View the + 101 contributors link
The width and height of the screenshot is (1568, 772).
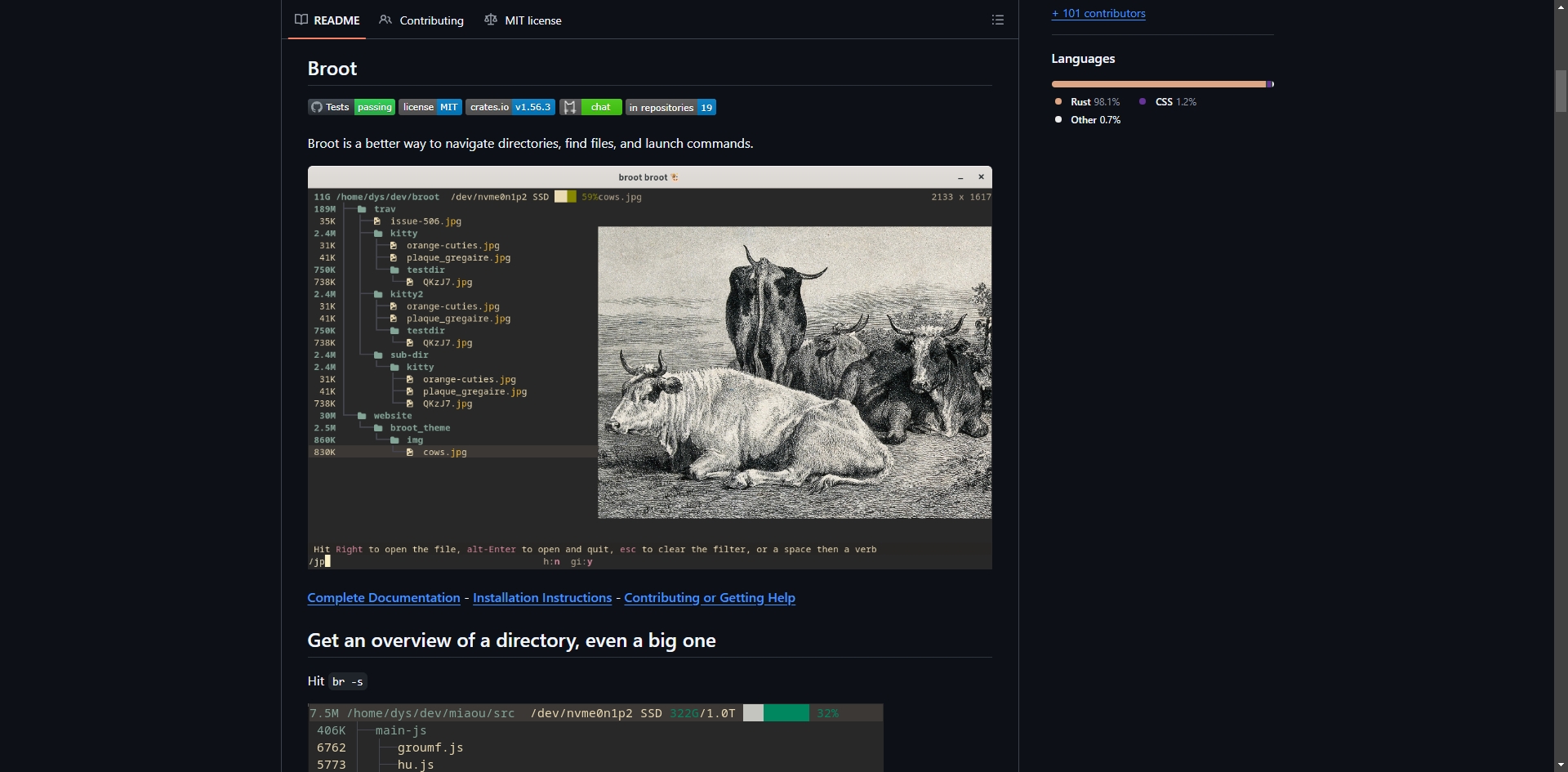click(1098, 13)
